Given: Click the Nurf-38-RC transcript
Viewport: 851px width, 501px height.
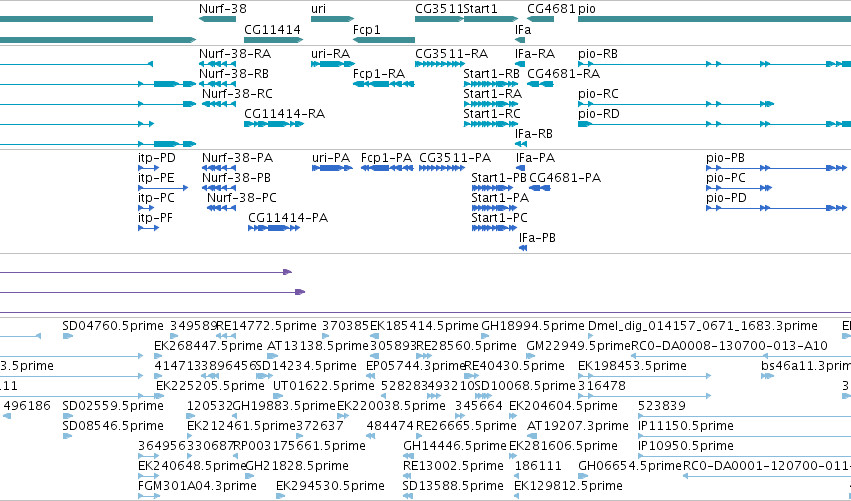Looking at the screenshot, I should 219,104.
